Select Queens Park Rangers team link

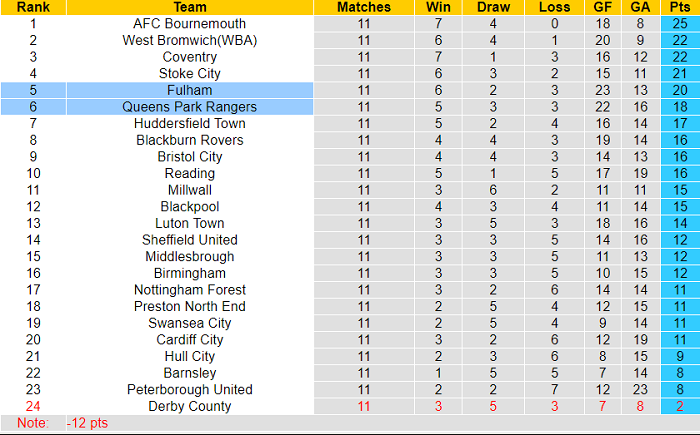point(189,107)
